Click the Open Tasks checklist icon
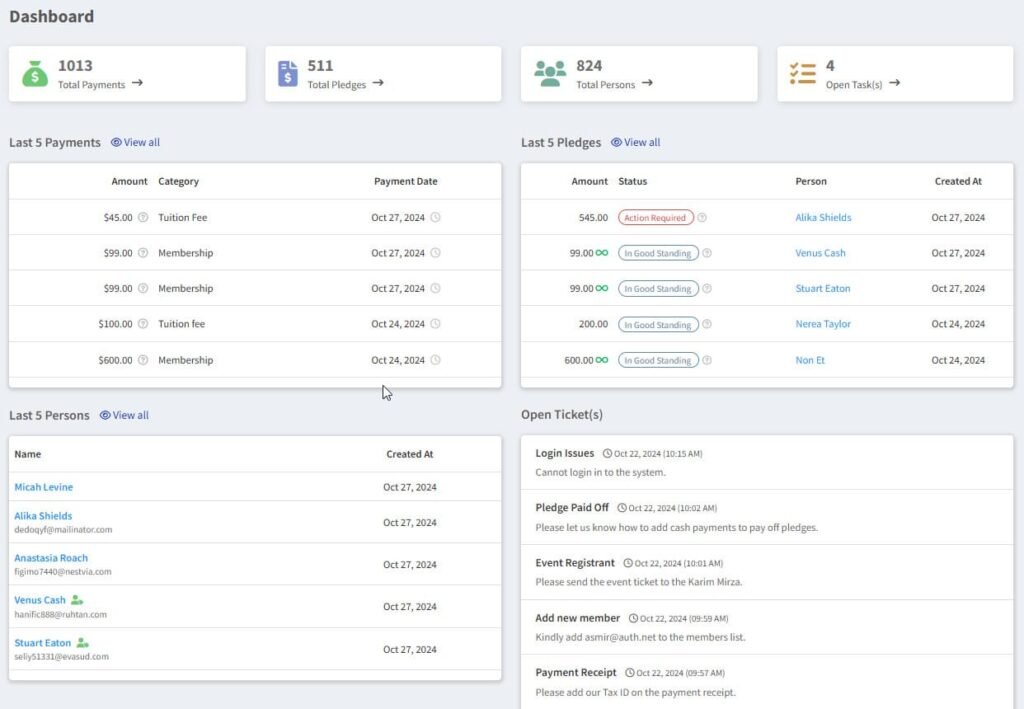The height and width of the screenshot is (709, 1024). tap(803, 73)
